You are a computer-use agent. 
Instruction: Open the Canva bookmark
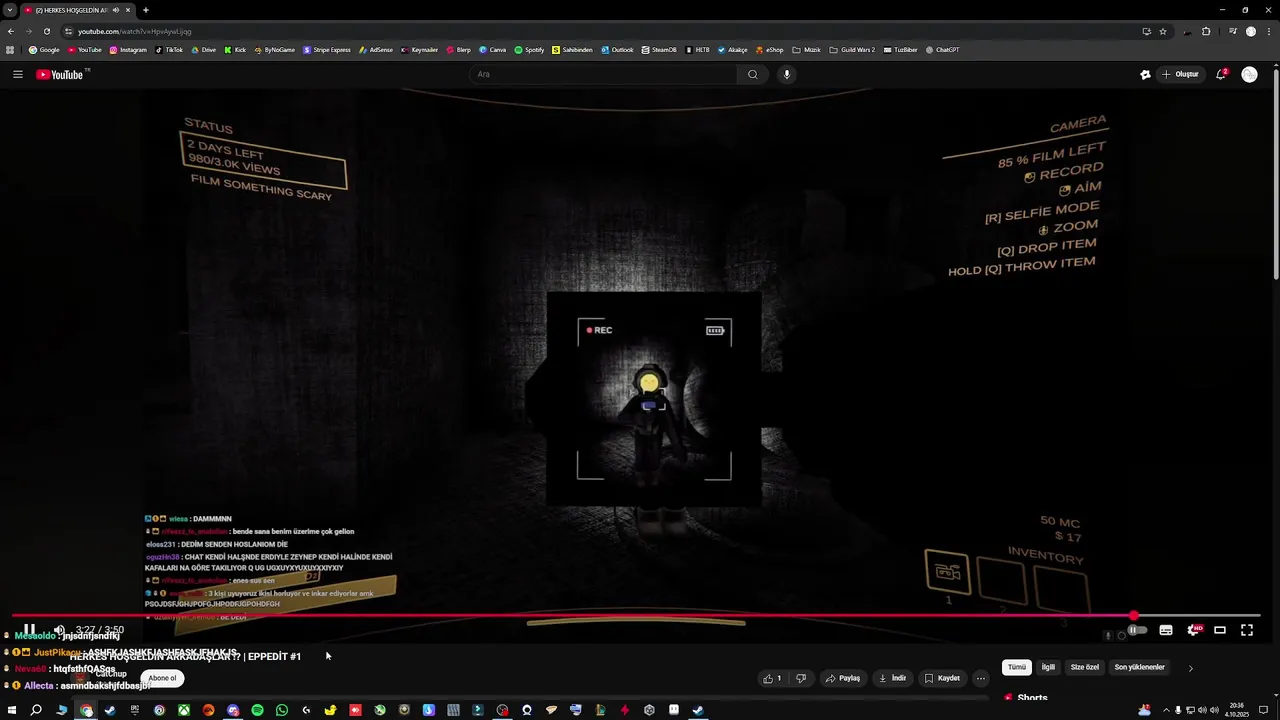tap(492, 50)
